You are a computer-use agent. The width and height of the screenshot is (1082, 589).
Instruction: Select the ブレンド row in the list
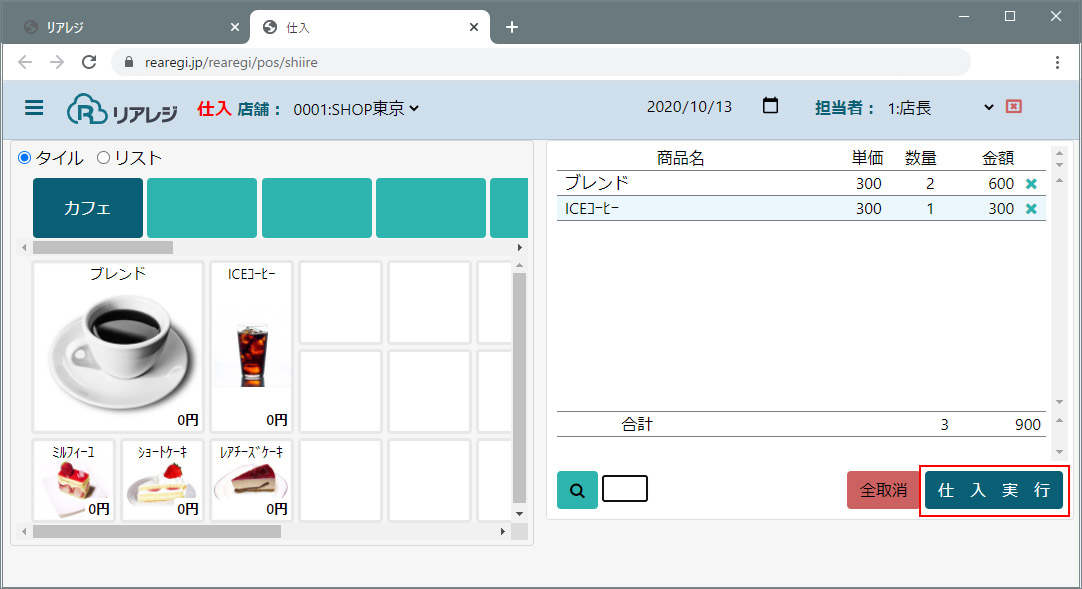coord(801,183)
